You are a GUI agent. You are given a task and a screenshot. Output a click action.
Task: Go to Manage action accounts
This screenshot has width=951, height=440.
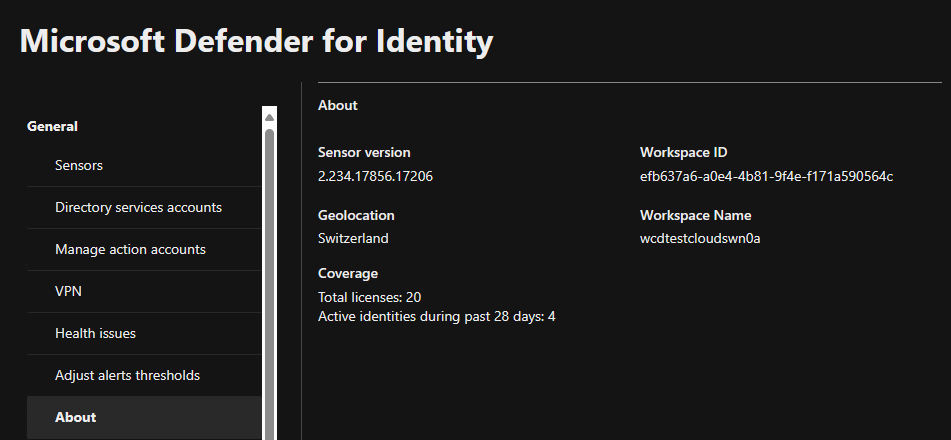(144, 249)
